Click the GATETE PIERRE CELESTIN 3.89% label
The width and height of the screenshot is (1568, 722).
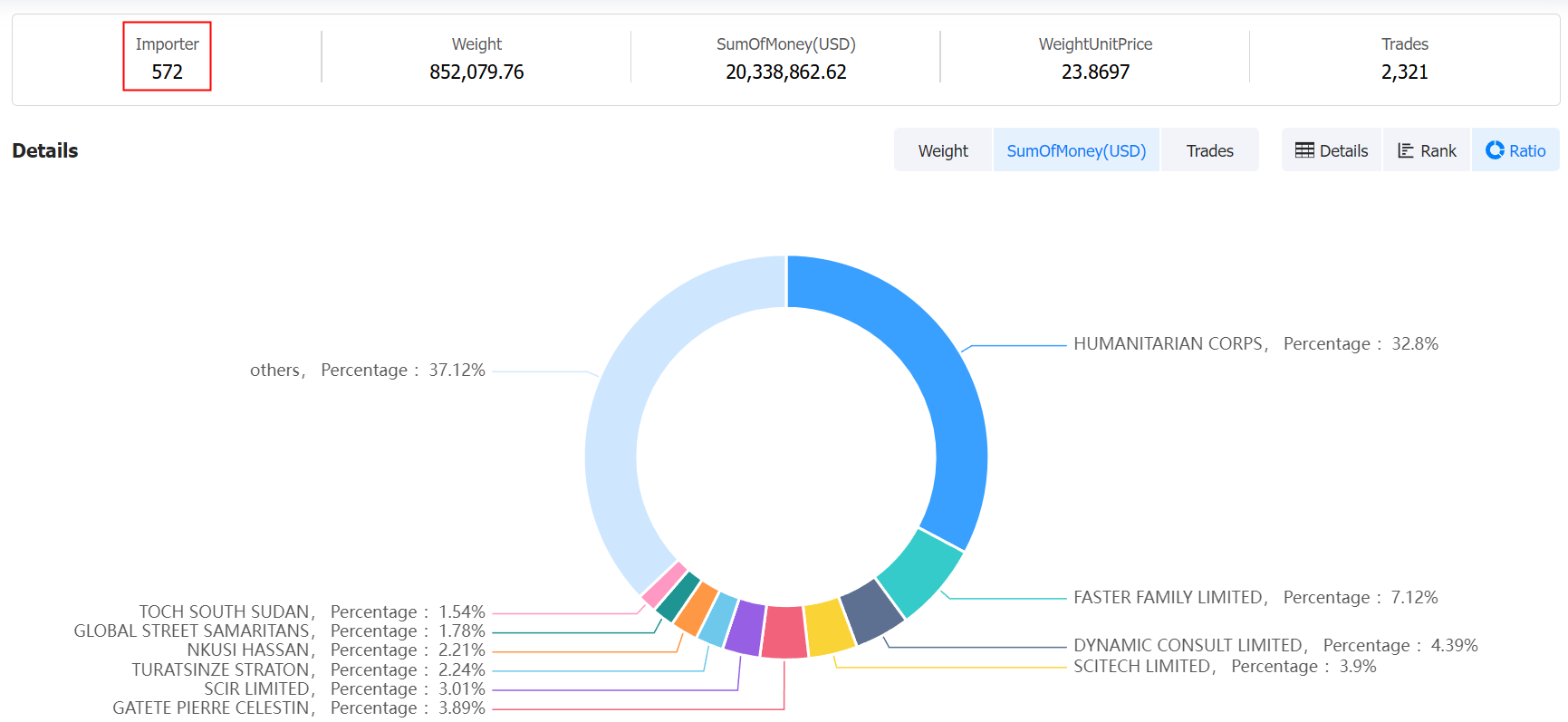point(299,708)
